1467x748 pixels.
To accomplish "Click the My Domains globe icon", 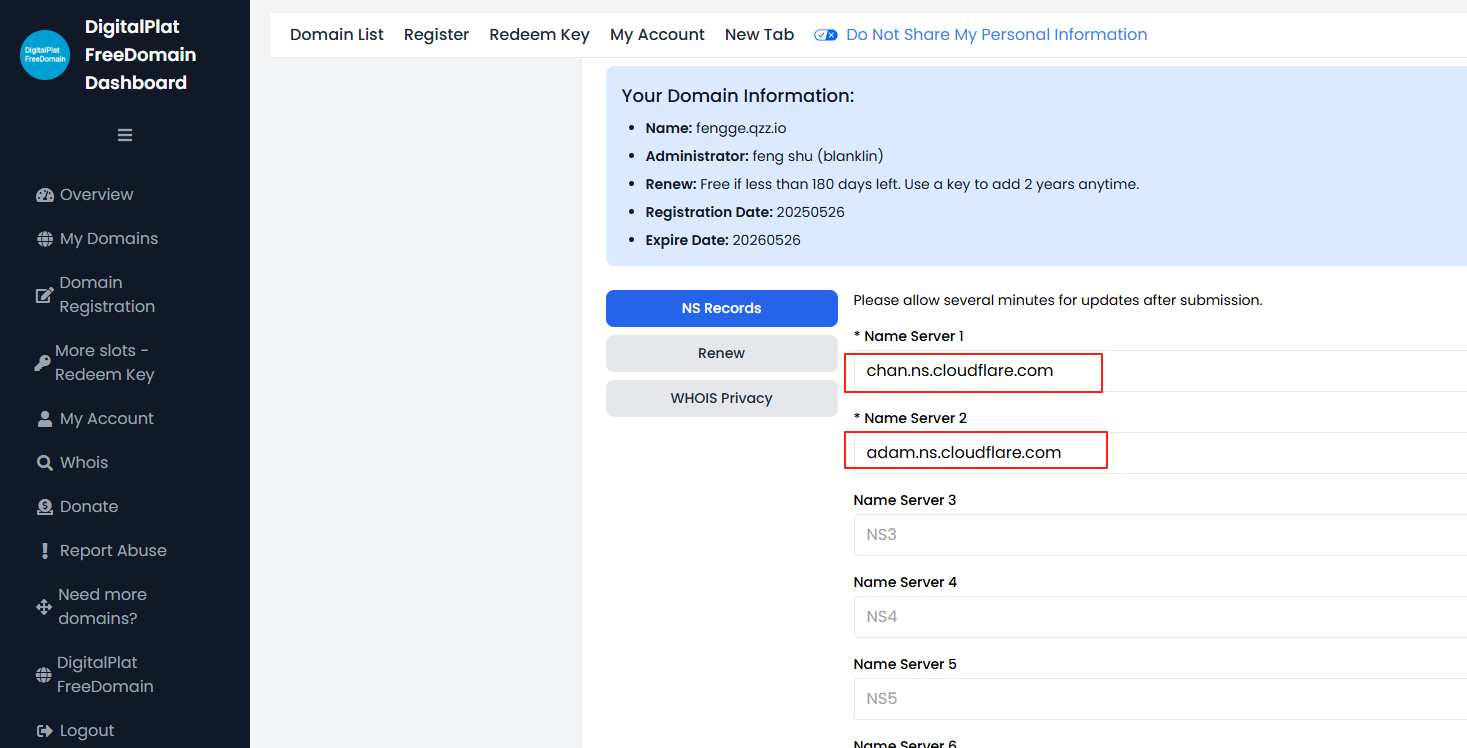I will pyautogui.click(x=45, y=239).
